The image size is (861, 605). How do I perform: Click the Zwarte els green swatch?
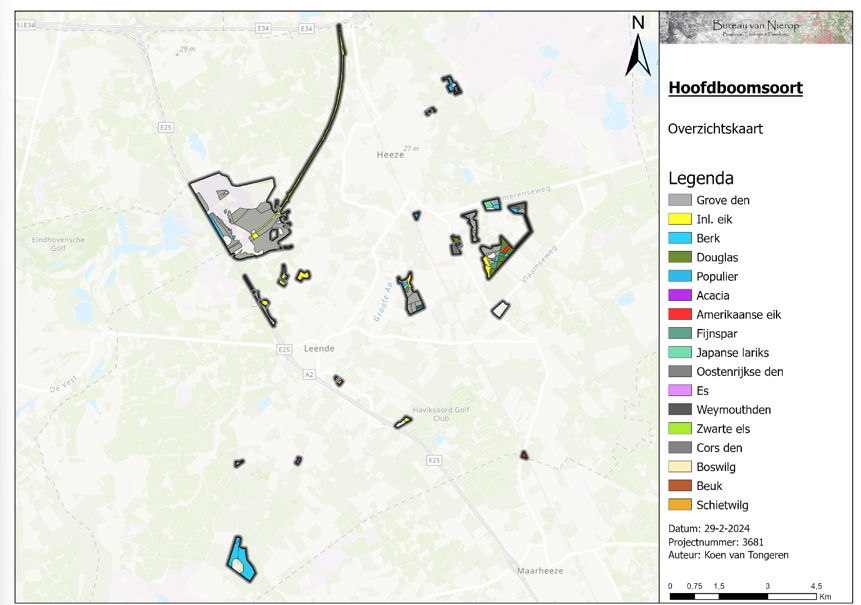click(679, 429)
